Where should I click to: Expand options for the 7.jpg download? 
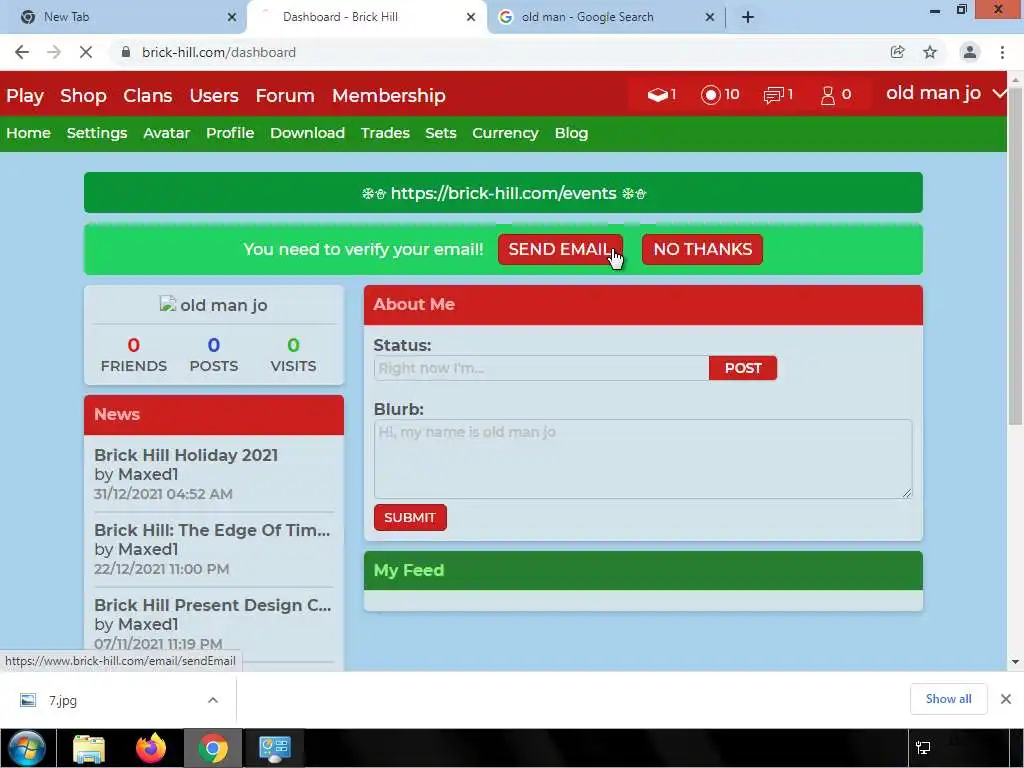[213, 700]
